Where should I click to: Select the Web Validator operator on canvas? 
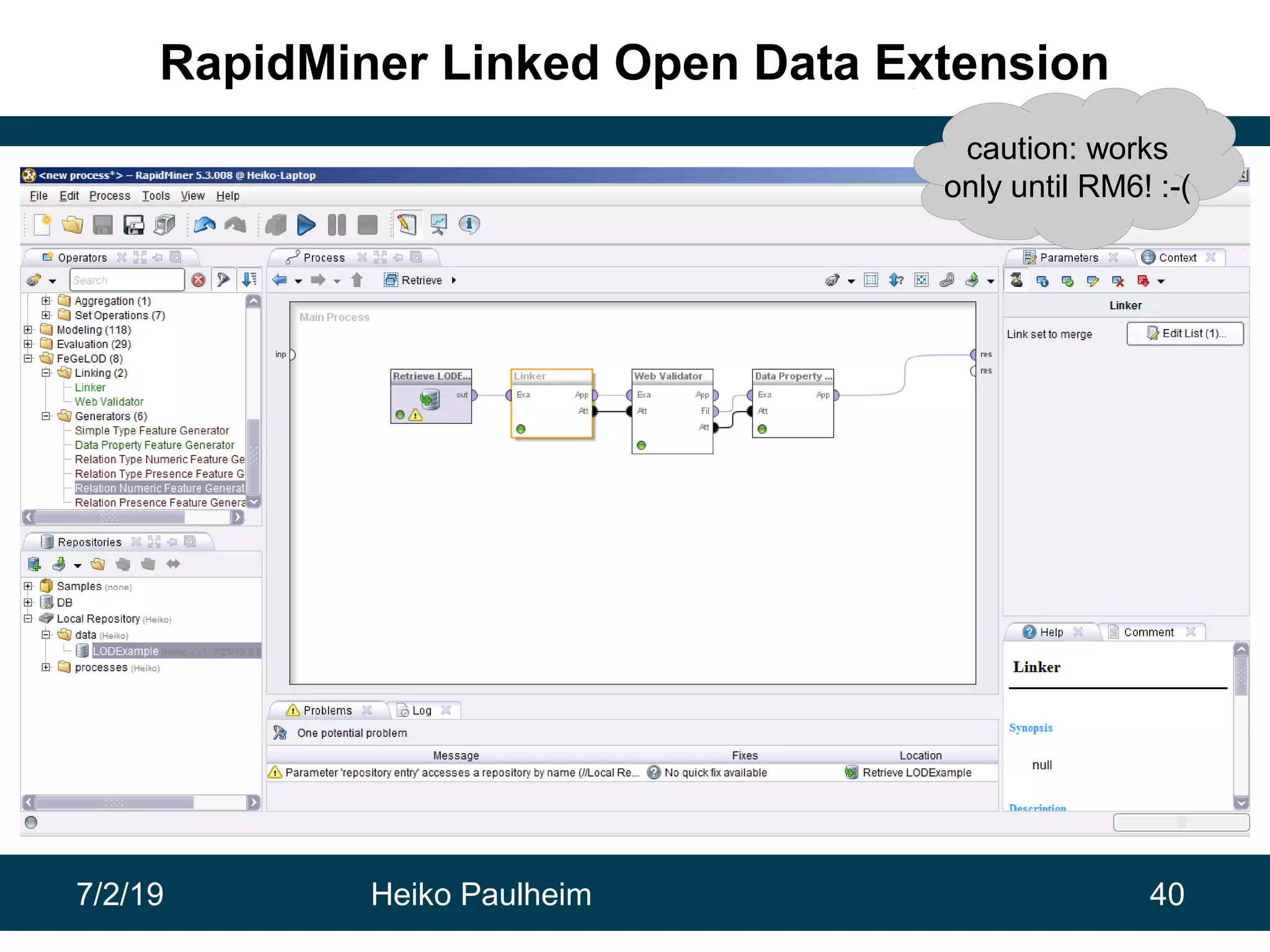click(672, 412)
